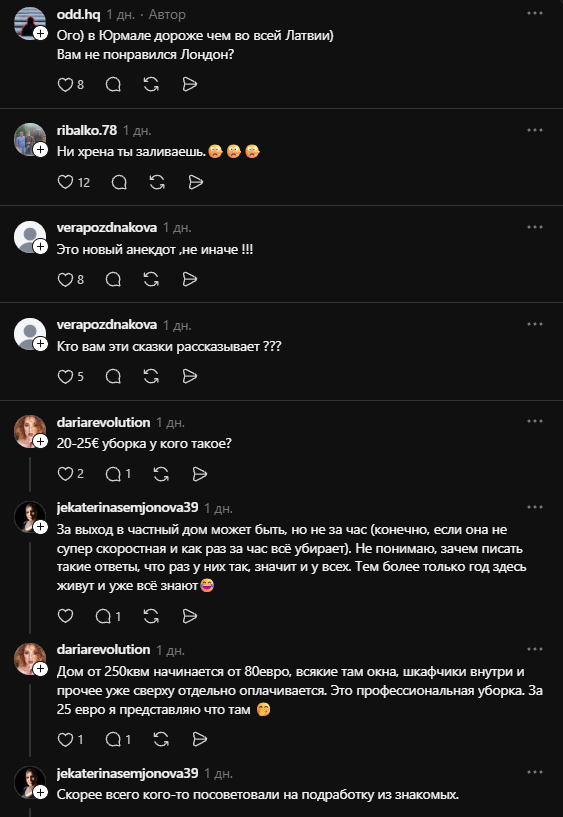The image size is (563, 817).
Task: Visit jekaterinasemjonova39's profile from the first reply
Action: [127, 507]
